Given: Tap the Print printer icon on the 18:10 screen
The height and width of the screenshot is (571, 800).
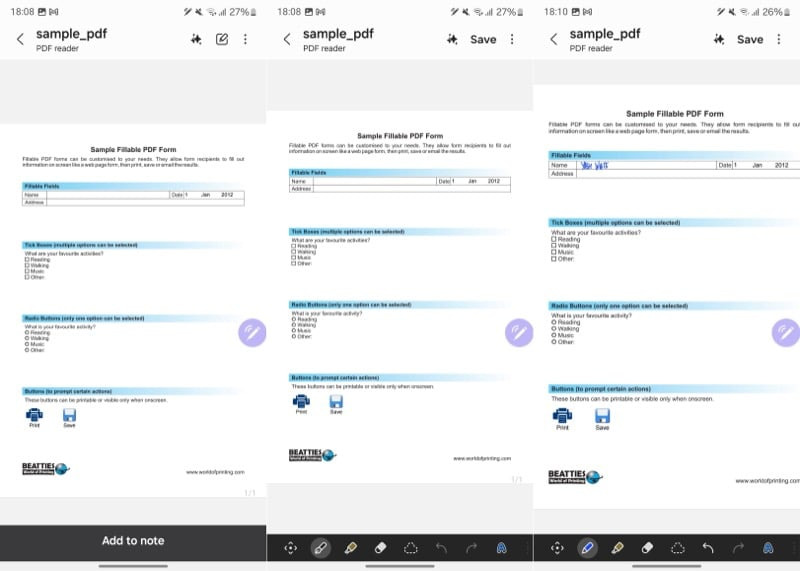Looking at the screenshot, I should tap(562, 418).
